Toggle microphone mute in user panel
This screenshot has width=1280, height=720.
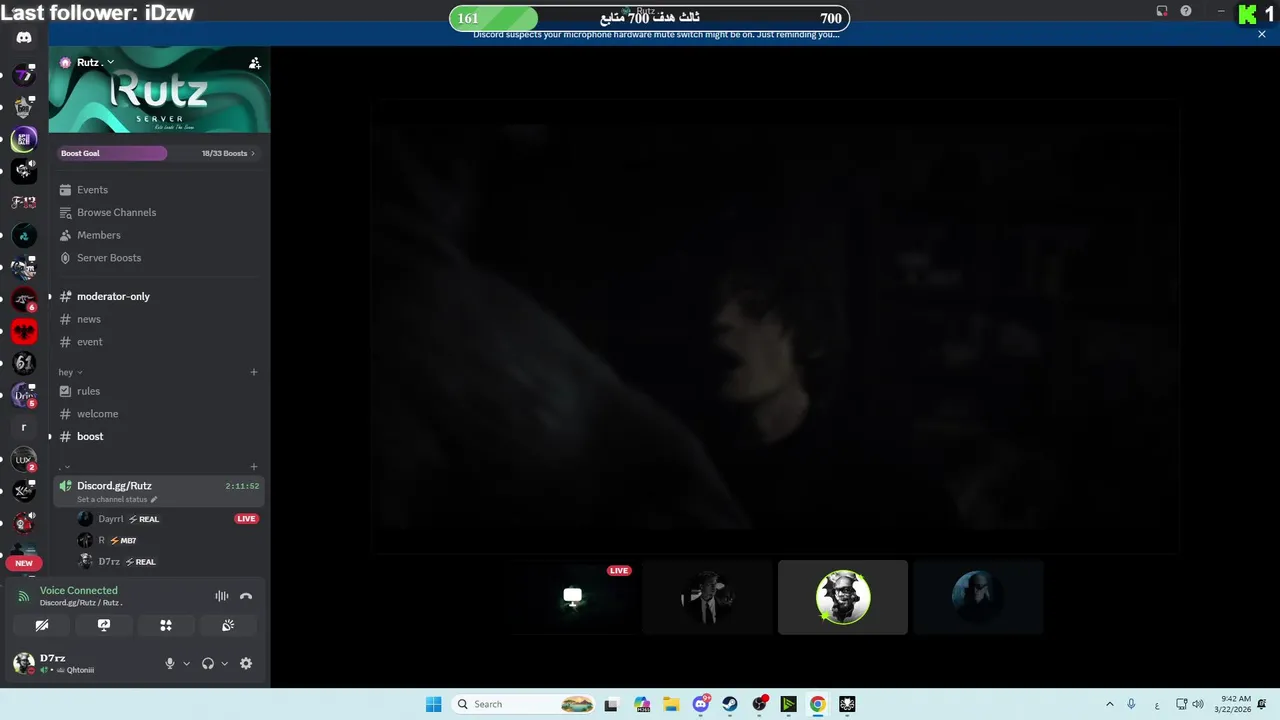170,663
